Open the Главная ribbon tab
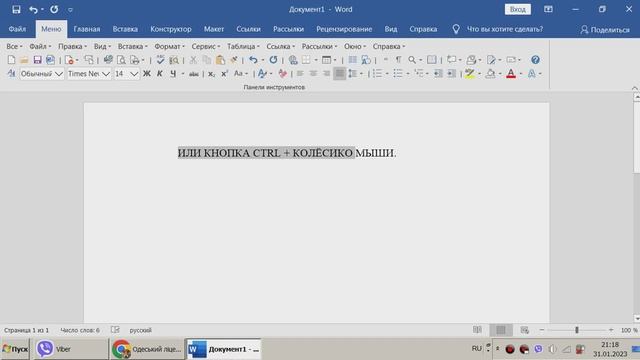The image size is (640, 360). pyautogui.click(x=87, y=29)
